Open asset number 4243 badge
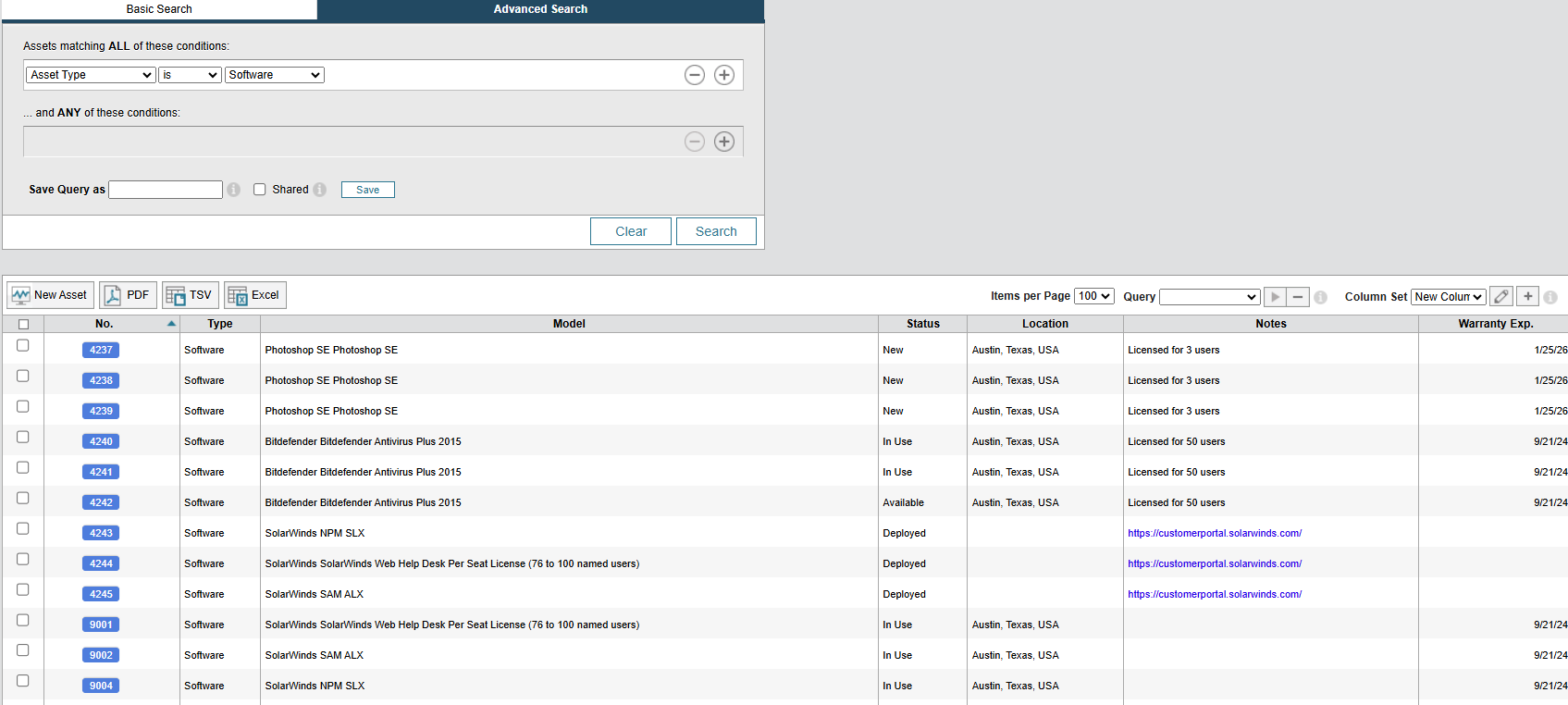1568x705 pixels. [x=101, y=533]
